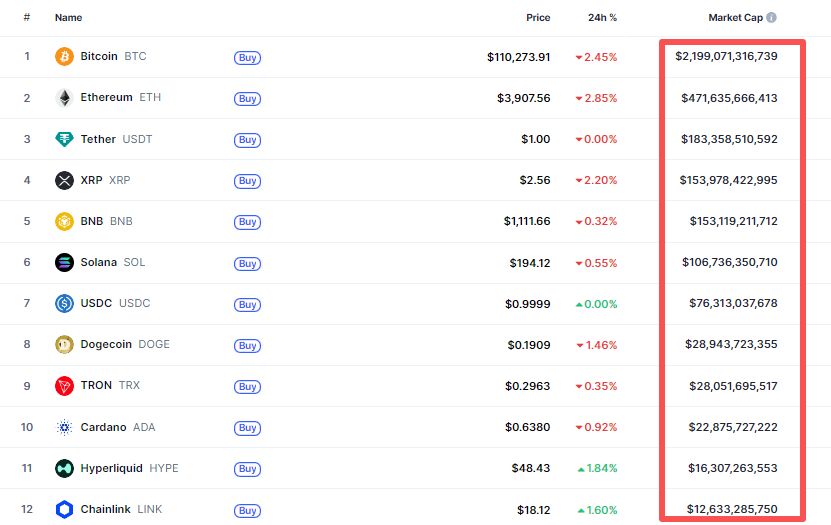
Task: Click the Dogecoin logo icon
Action: (x=64, y=345)
